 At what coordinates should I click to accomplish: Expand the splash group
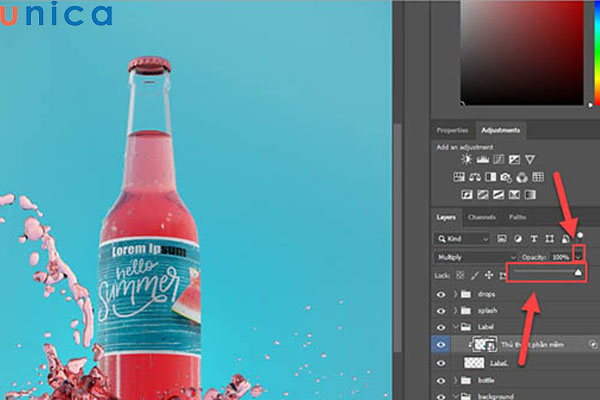click(455, 310)
